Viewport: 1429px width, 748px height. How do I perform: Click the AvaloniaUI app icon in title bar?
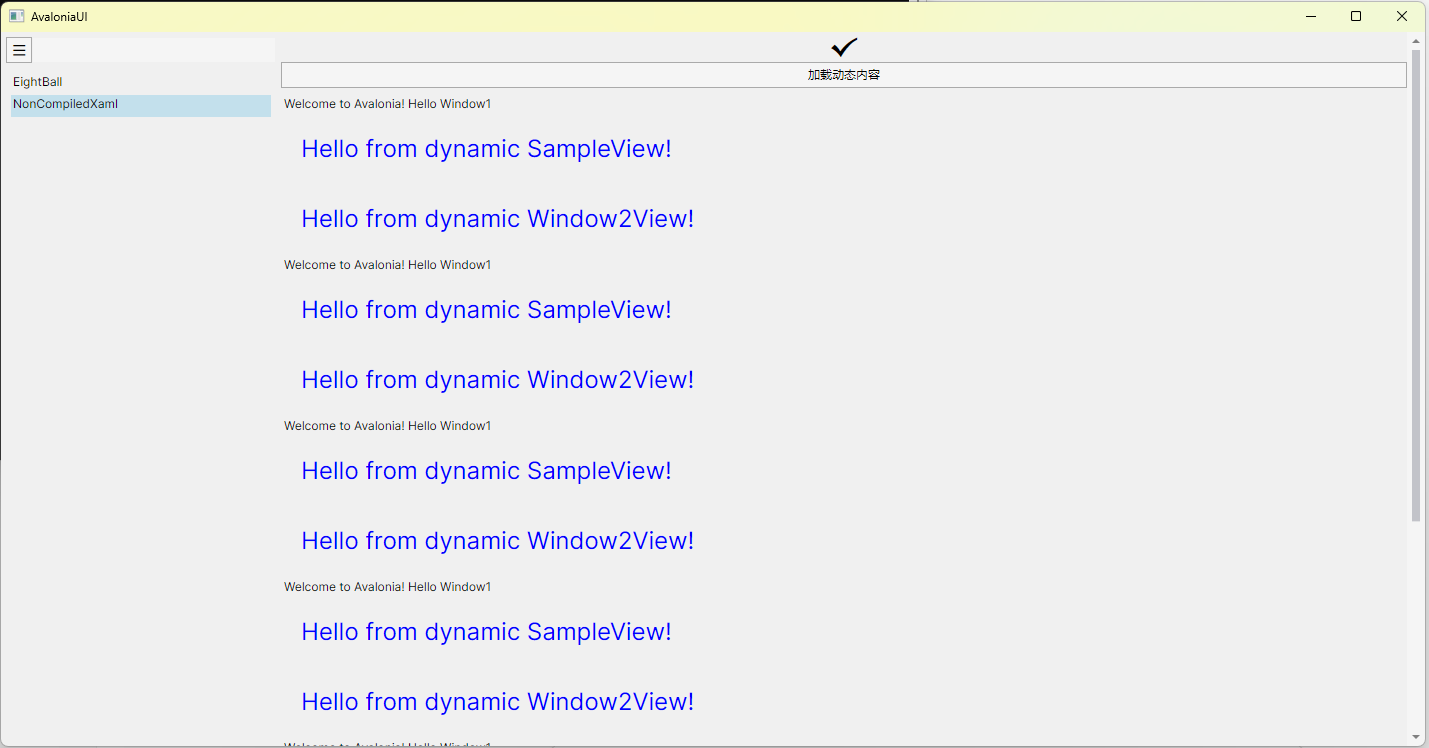pyautogui.click(x=16, y=16)
